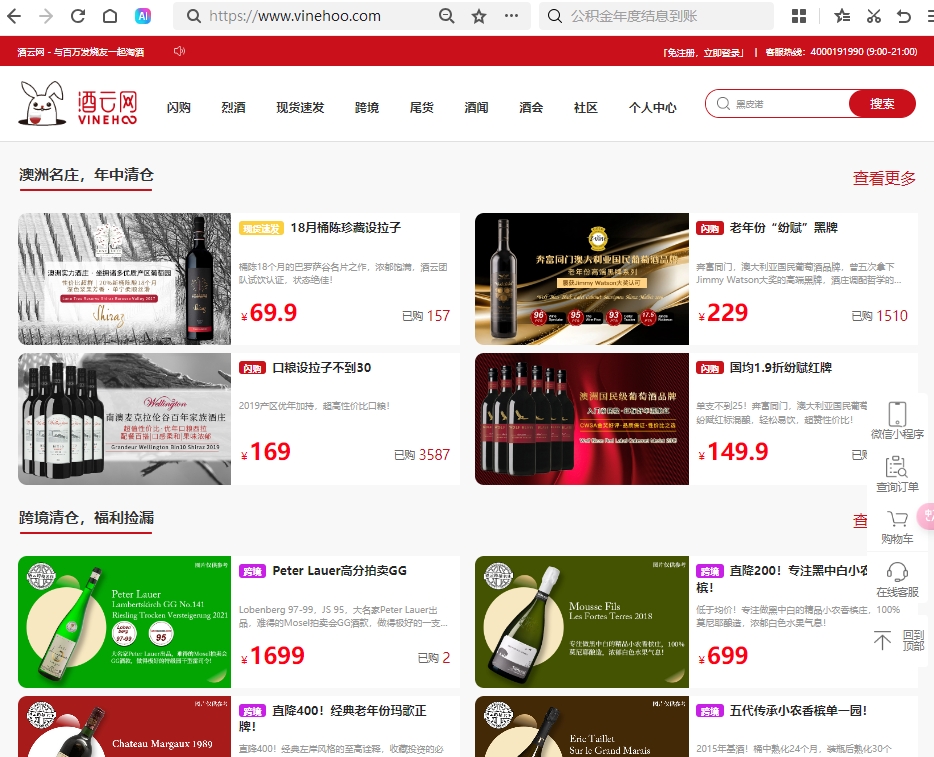Start a chat with 在线客服 headset icon

pyautogui.click(x=897, y=574)
